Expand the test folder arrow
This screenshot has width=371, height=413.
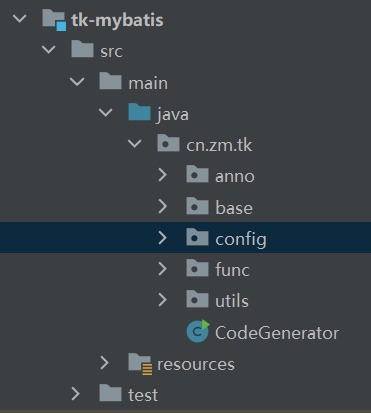click(76, 394)
